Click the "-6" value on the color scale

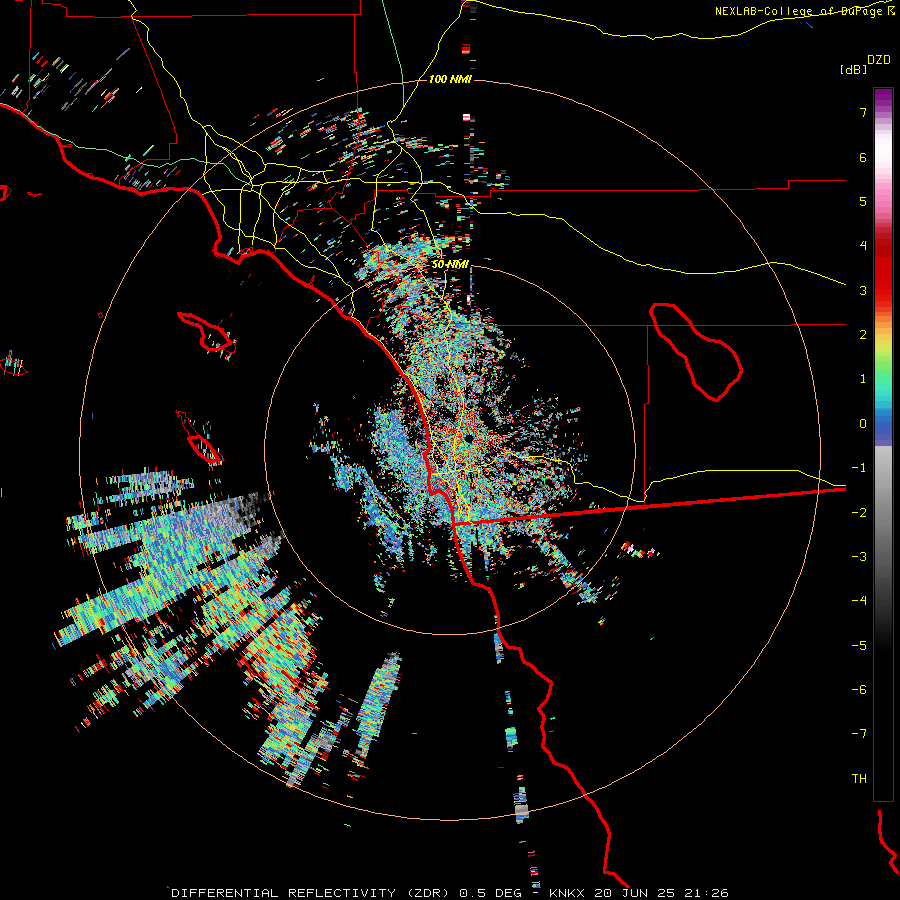coord(859,690)
